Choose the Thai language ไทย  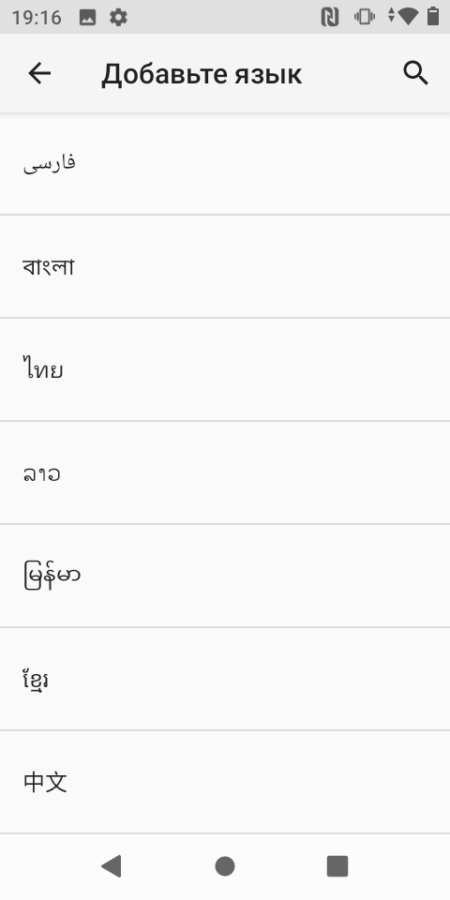(225, 370)
